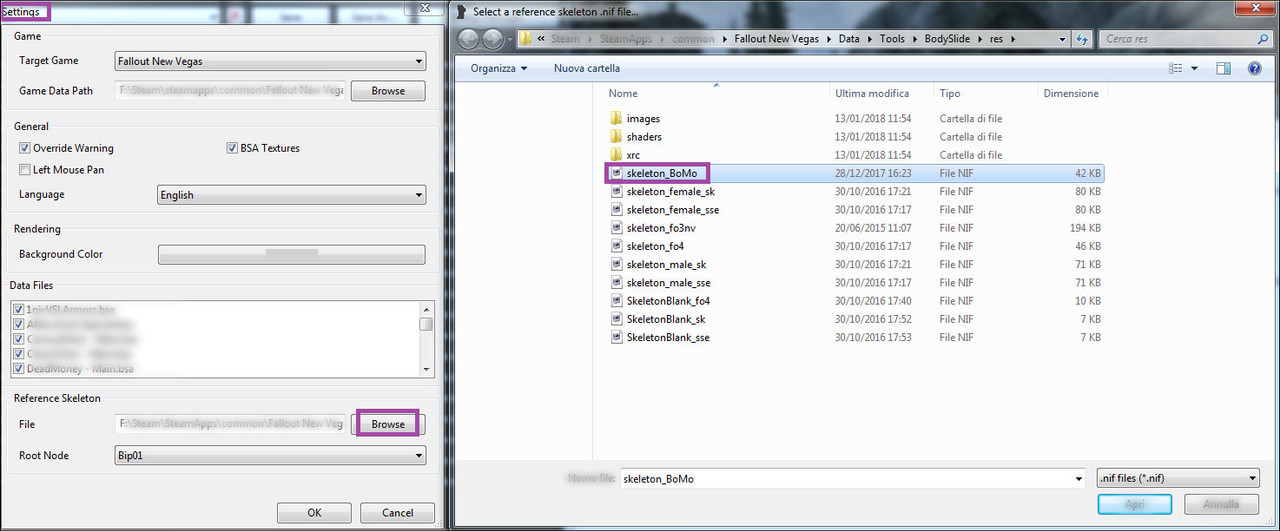Uncheck DeadMoney - Main.bsa data file
The image size is (1280, 531).
(x=18, y=369)
